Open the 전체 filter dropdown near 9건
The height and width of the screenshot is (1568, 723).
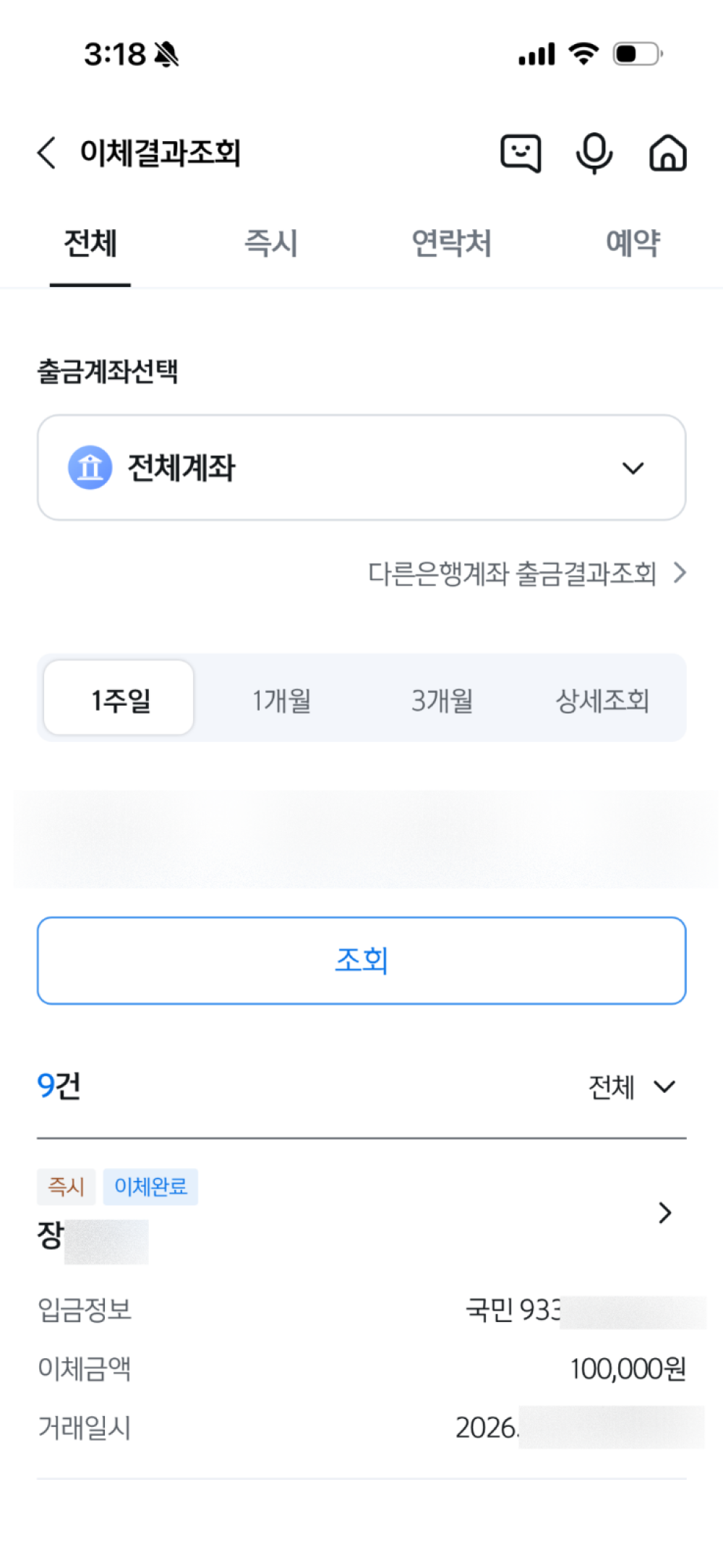click(633, 1086)
